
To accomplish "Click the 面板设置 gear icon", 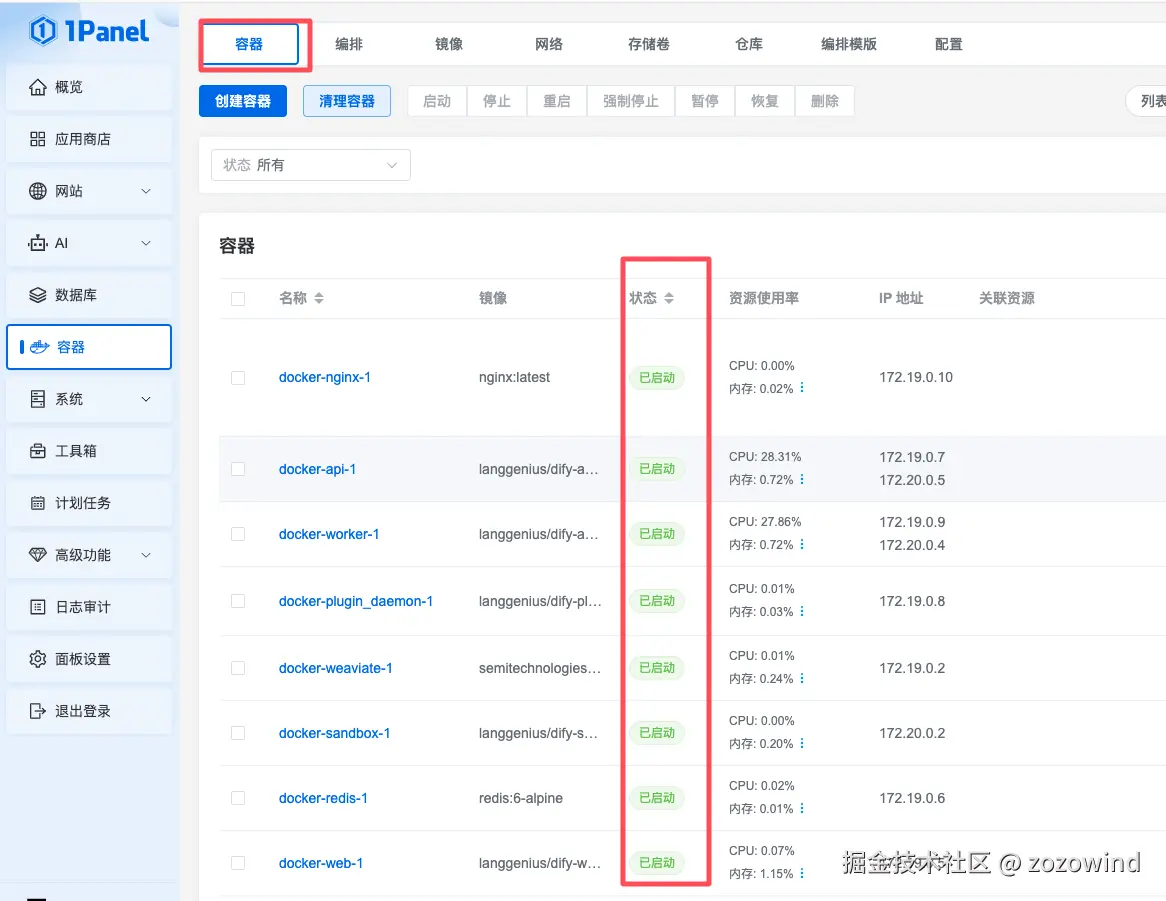I will click(37, 659).
